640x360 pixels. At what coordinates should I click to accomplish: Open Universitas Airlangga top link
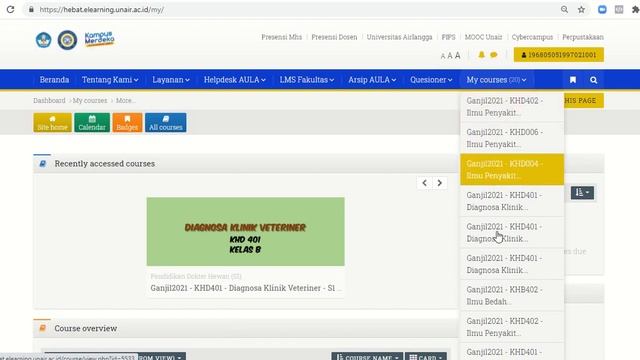click(x=399, y=37)
